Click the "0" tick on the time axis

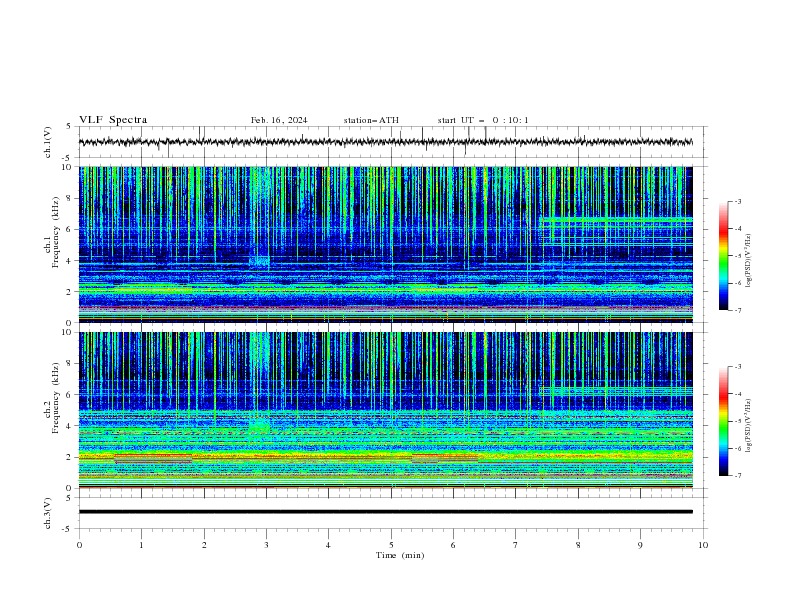point(79,545)
